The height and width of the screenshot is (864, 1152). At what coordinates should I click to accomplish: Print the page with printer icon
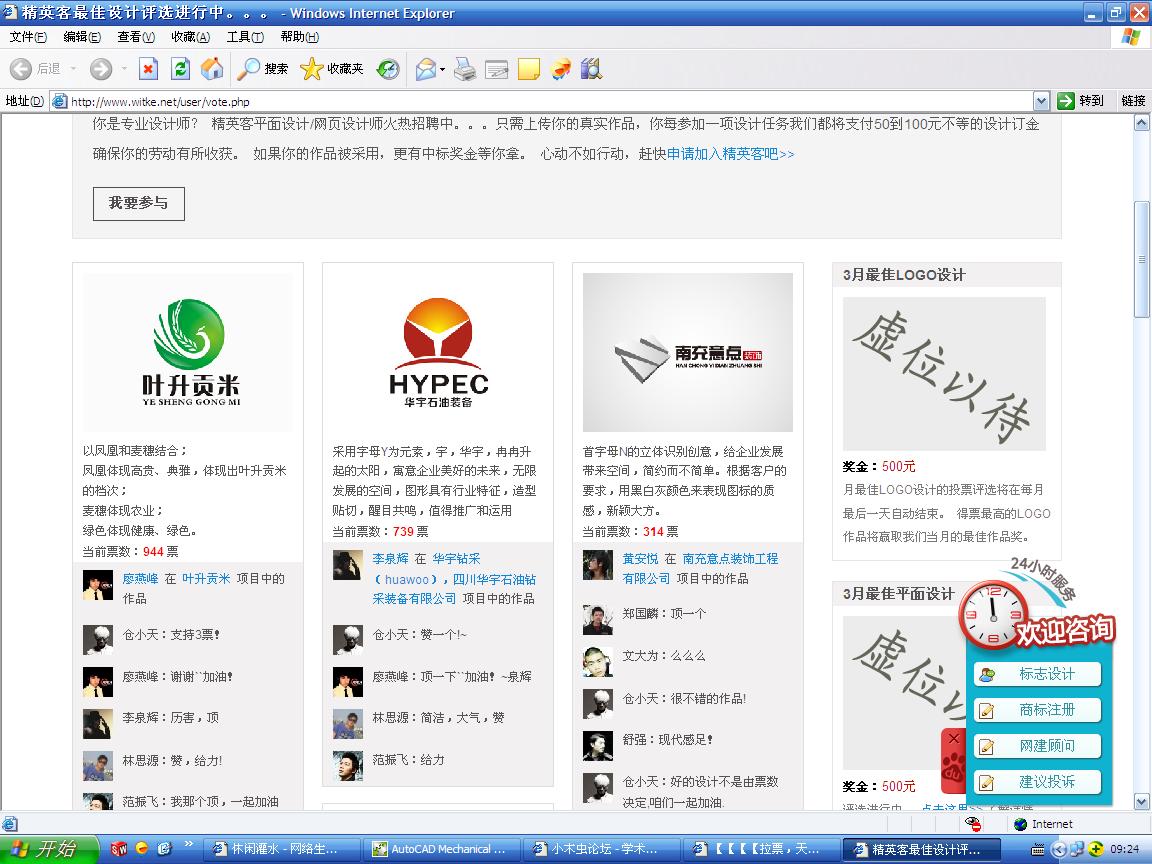point(464,69)
